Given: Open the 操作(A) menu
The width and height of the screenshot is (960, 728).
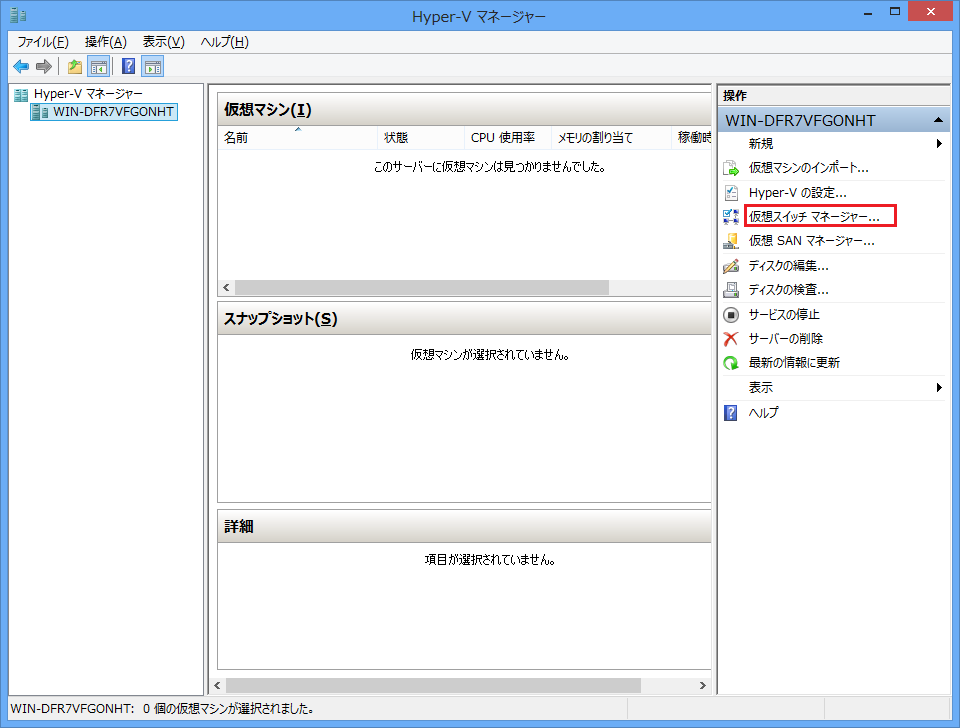Looking at the screenshot, I should [x=106, y=42].
